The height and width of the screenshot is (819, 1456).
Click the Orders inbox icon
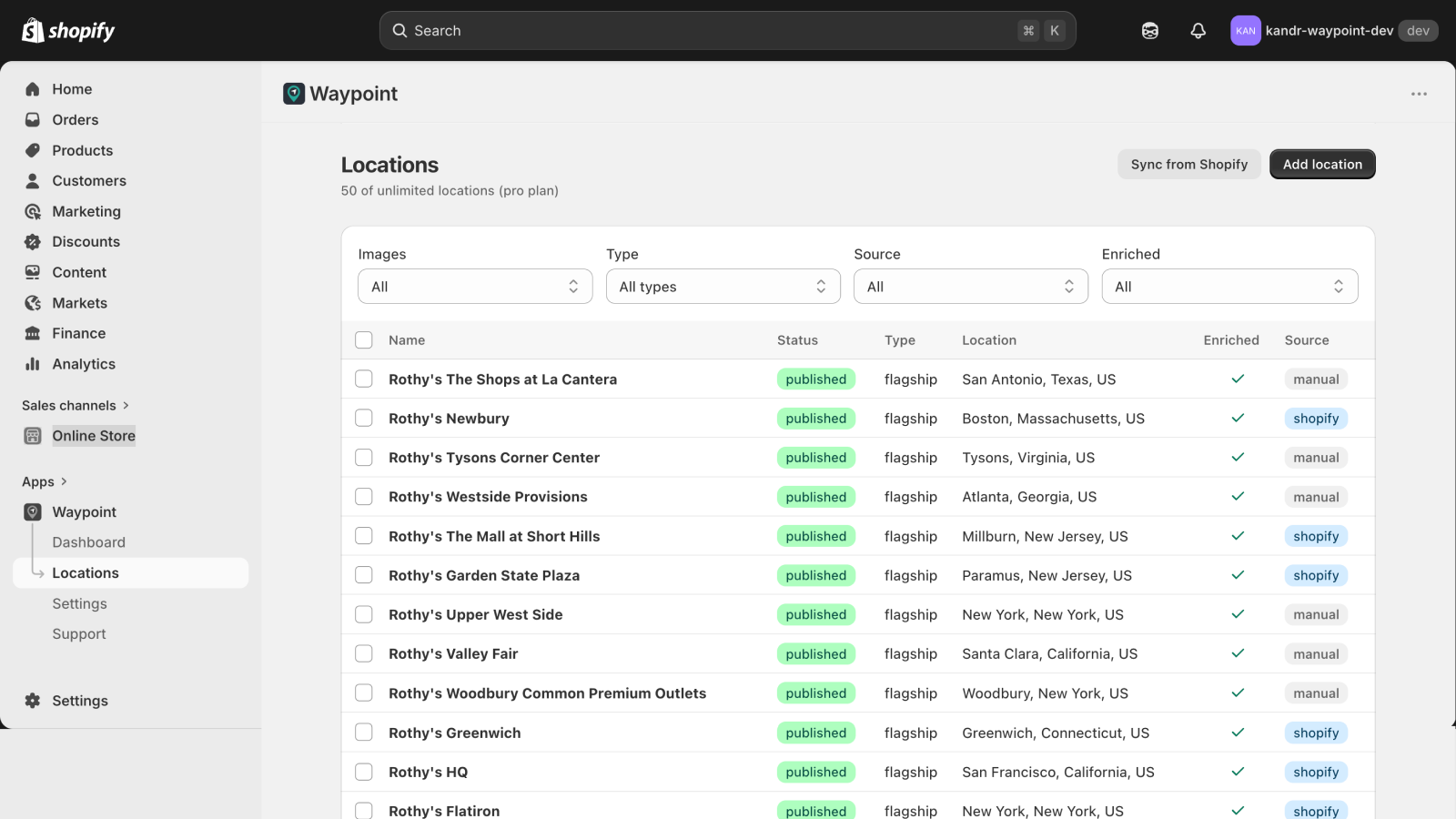point(33,120)
